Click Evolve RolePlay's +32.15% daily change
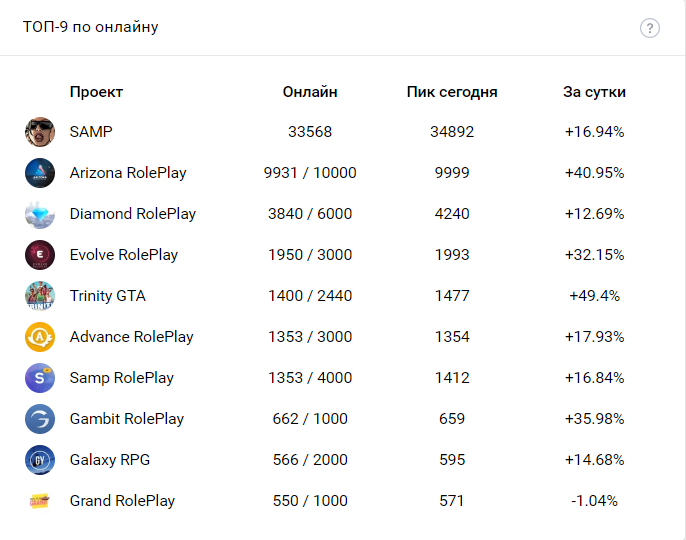 click(594, 255)
